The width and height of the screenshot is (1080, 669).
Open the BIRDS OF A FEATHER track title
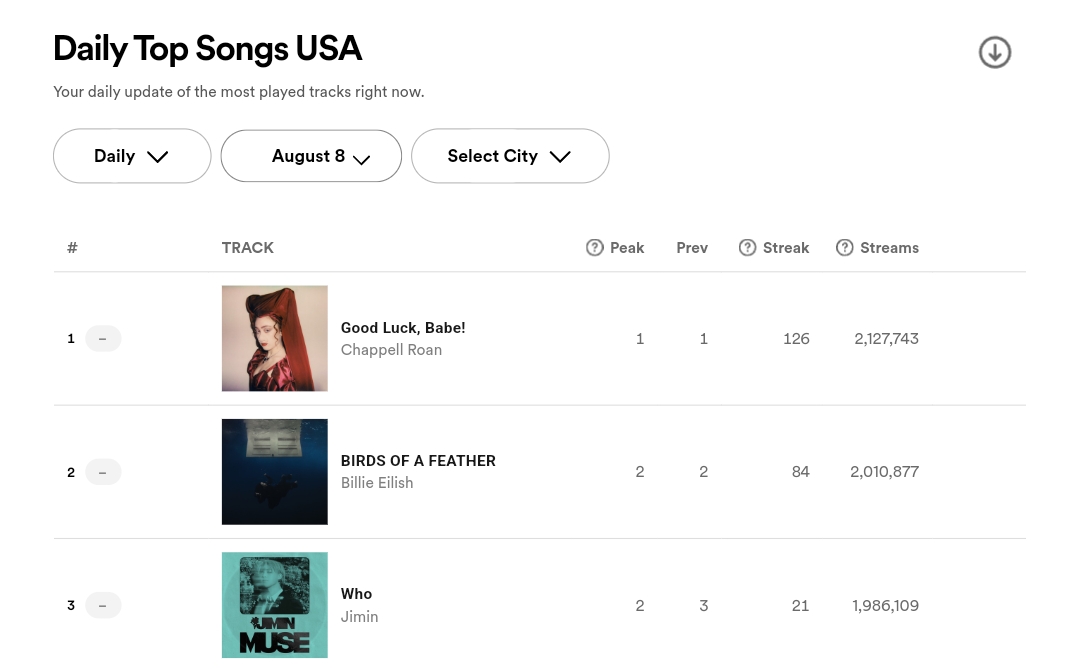pos(418,461)
